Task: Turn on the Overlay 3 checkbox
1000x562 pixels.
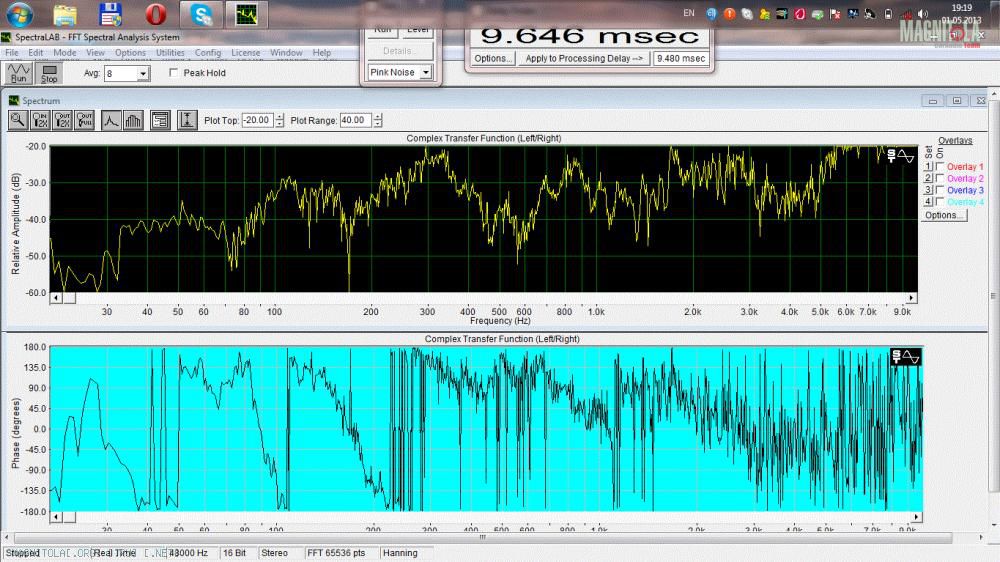Action: click(x=940, y=190)
